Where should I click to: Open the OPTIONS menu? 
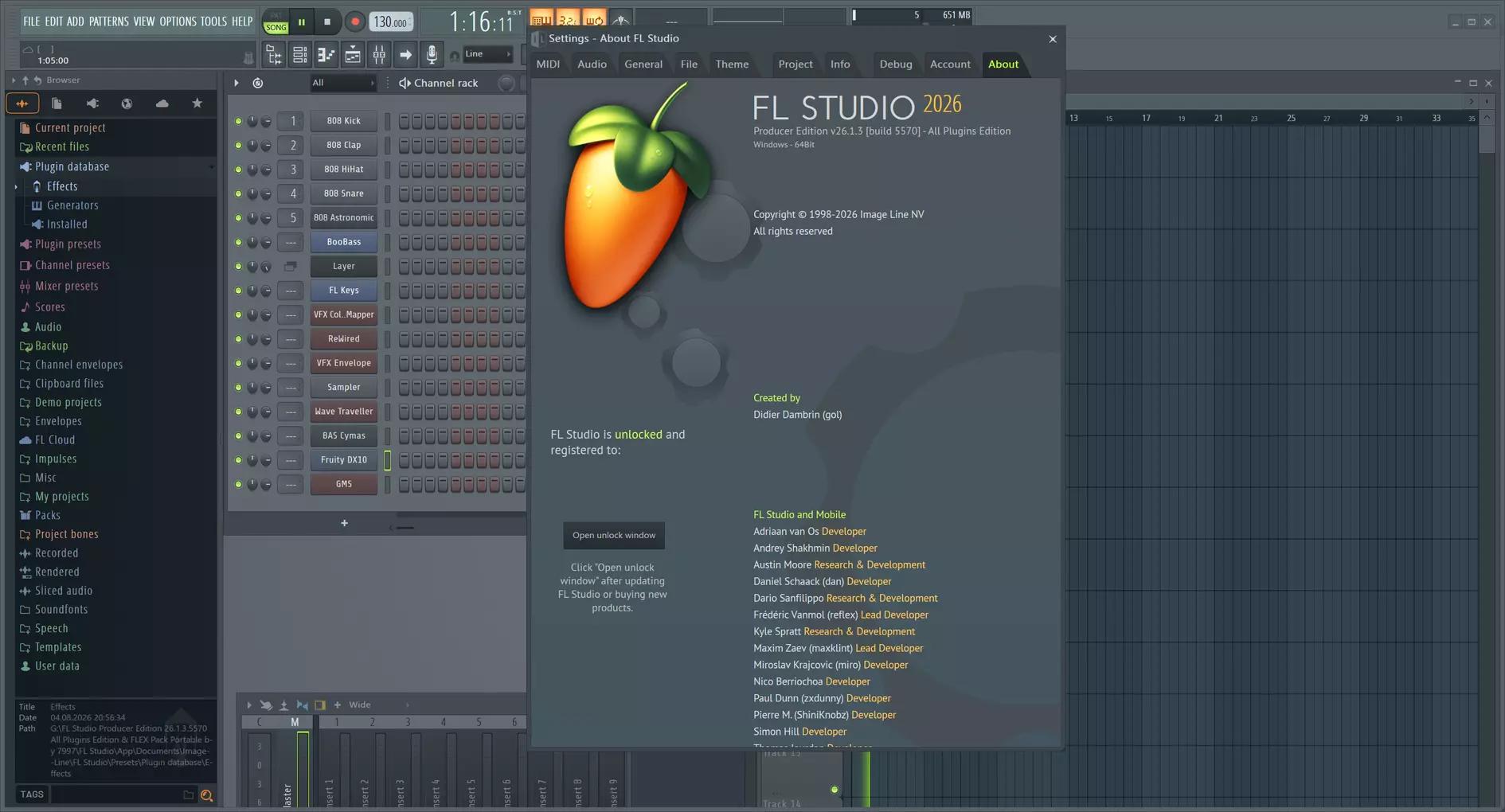pos(178,21)
